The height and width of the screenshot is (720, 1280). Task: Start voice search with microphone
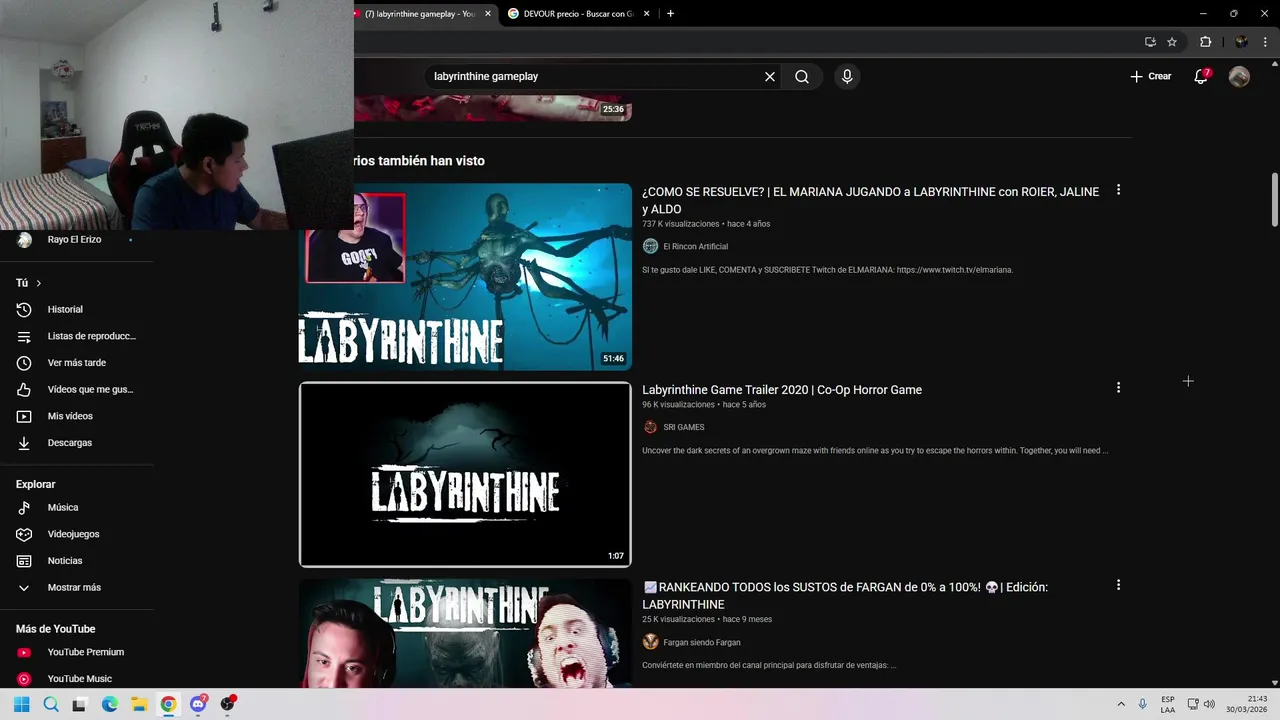(847, 77)
